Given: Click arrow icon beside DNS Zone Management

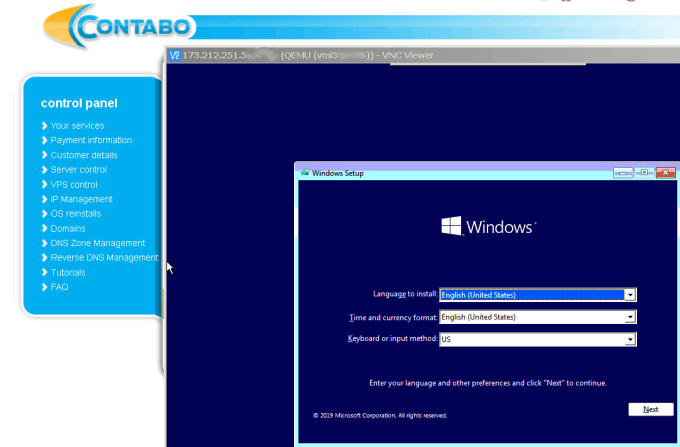Looking at the screenshot, I should 44,243.
